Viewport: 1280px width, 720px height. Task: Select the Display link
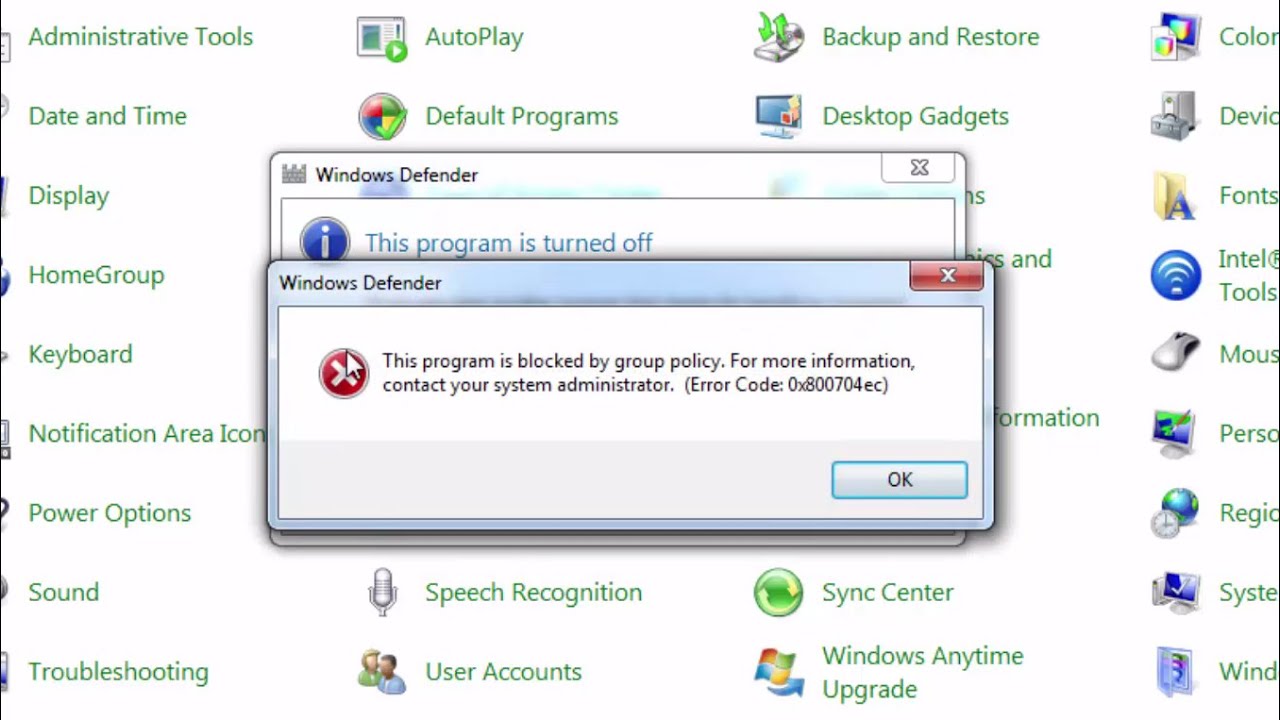[x=69, y=196]
